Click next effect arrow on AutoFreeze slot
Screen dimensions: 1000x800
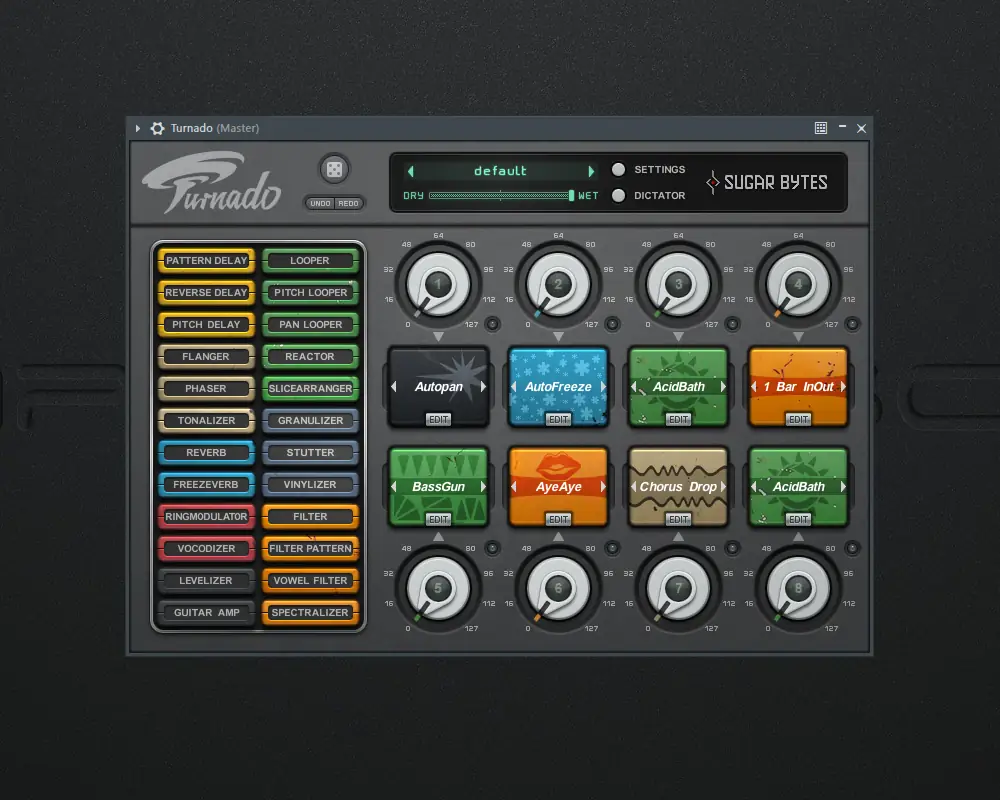[603, 387]
